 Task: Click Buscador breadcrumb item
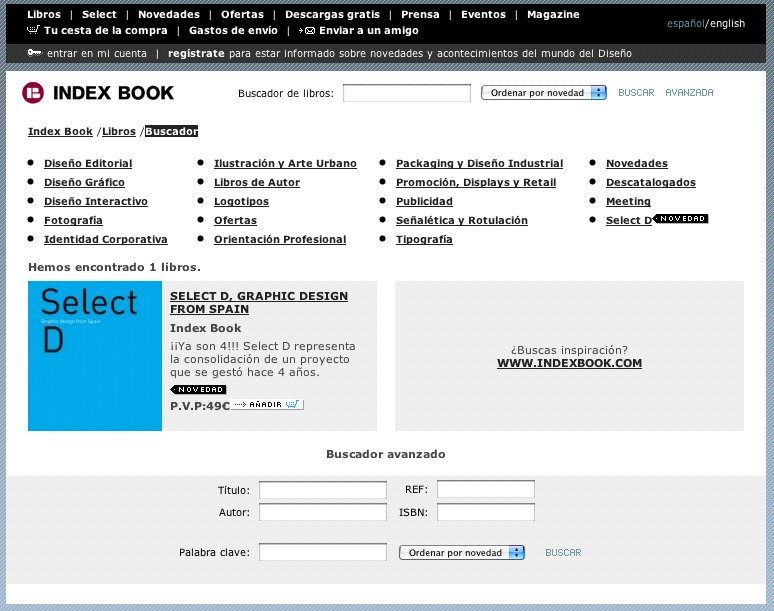171,131
